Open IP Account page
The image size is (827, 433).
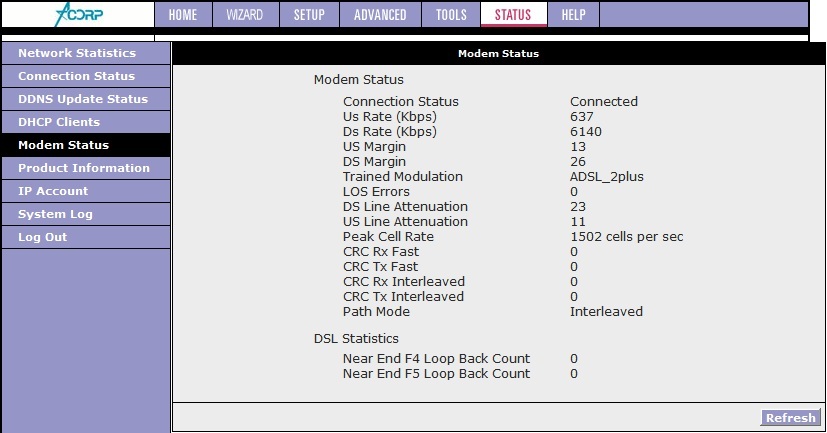click(85, 191)
